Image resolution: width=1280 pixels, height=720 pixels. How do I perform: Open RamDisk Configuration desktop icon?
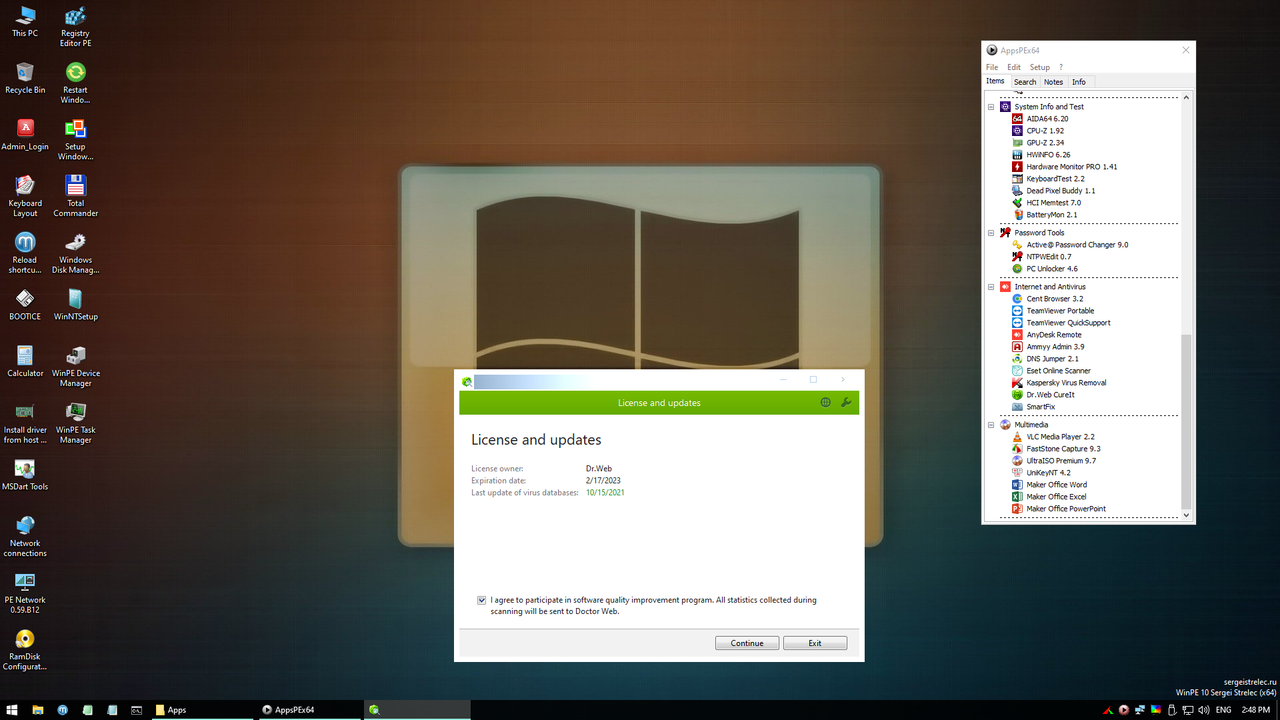(25, 650)
